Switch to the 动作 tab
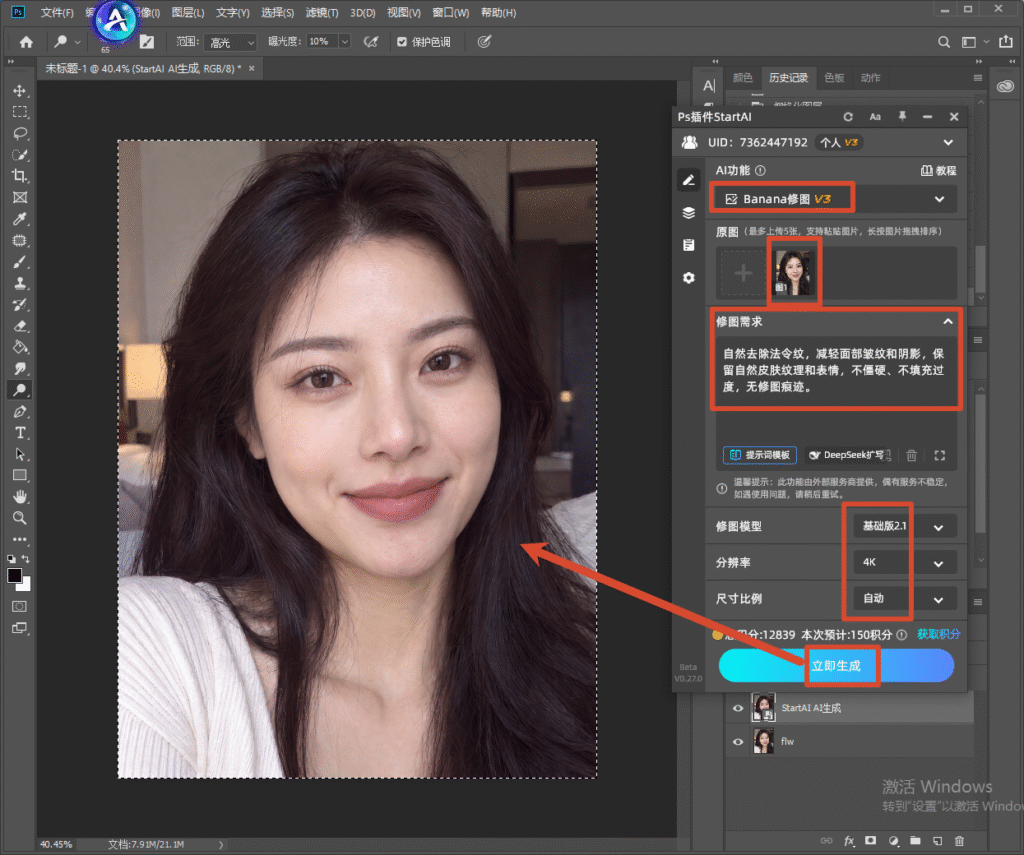Image resolution: width=1024 pixels, height=855 pixels. tap(871, 78)
